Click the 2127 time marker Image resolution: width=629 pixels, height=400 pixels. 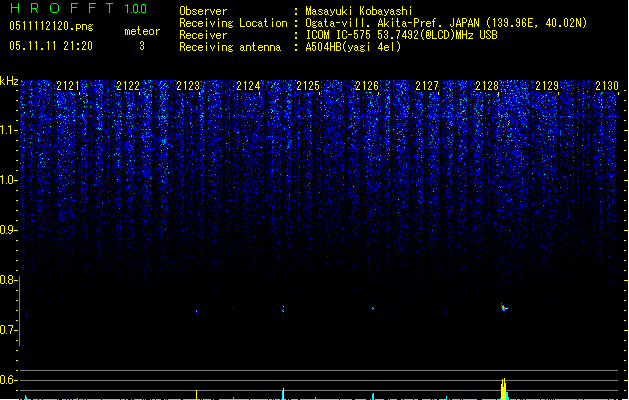[427, 86]
